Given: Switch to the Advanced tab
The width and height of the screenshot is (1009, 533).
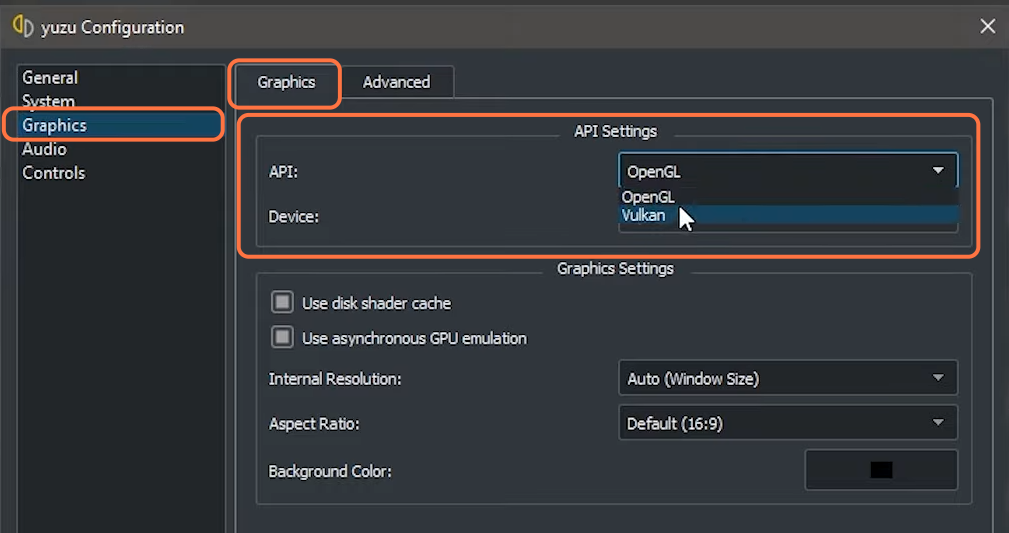Looking at the screenshot, I should click(396, 82).
